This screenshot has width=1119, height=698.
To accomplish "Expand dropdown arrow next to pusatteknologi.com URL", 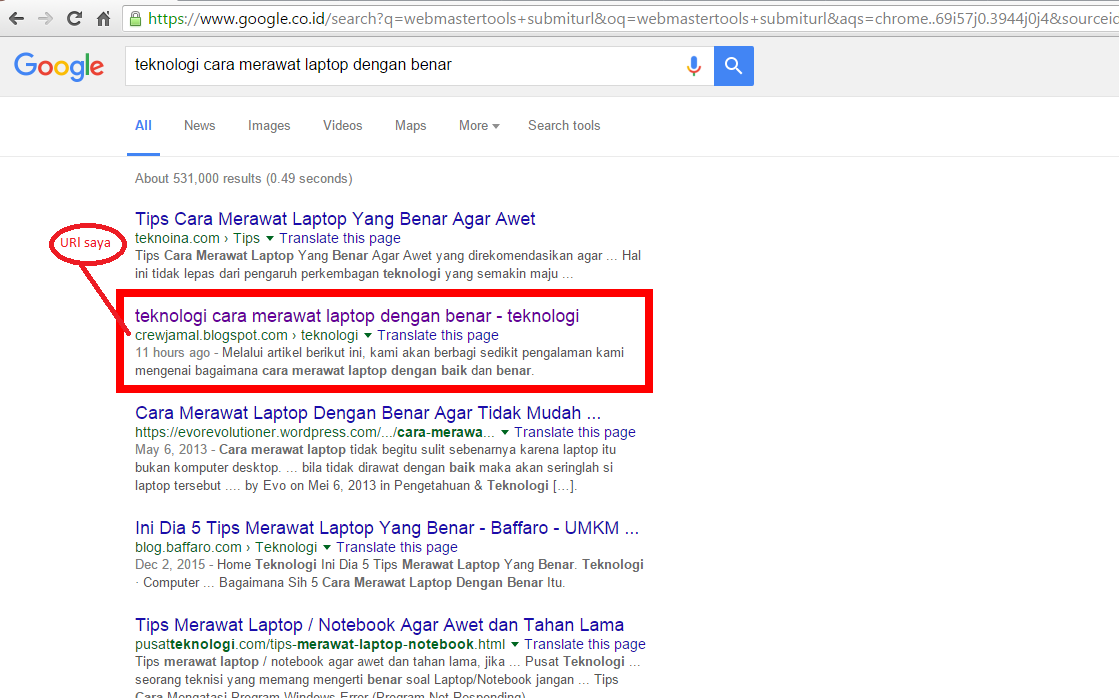I will point(515,644).
